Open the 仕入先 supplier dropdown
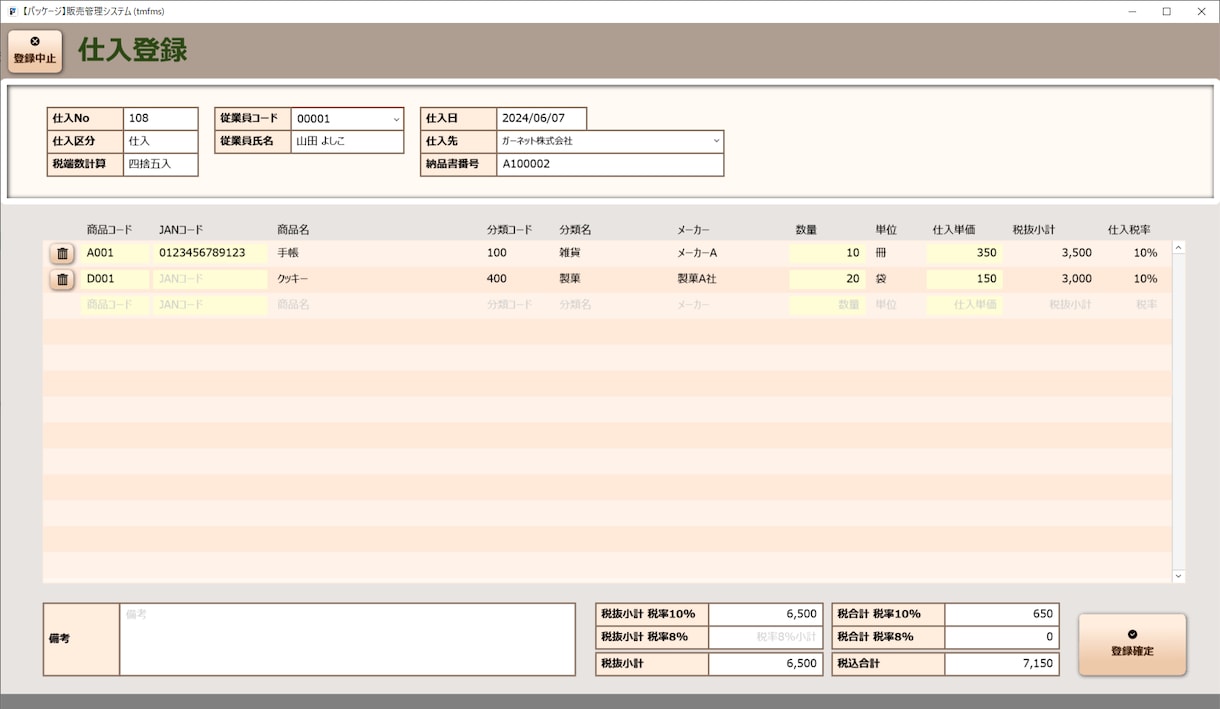 pos(716,141)
